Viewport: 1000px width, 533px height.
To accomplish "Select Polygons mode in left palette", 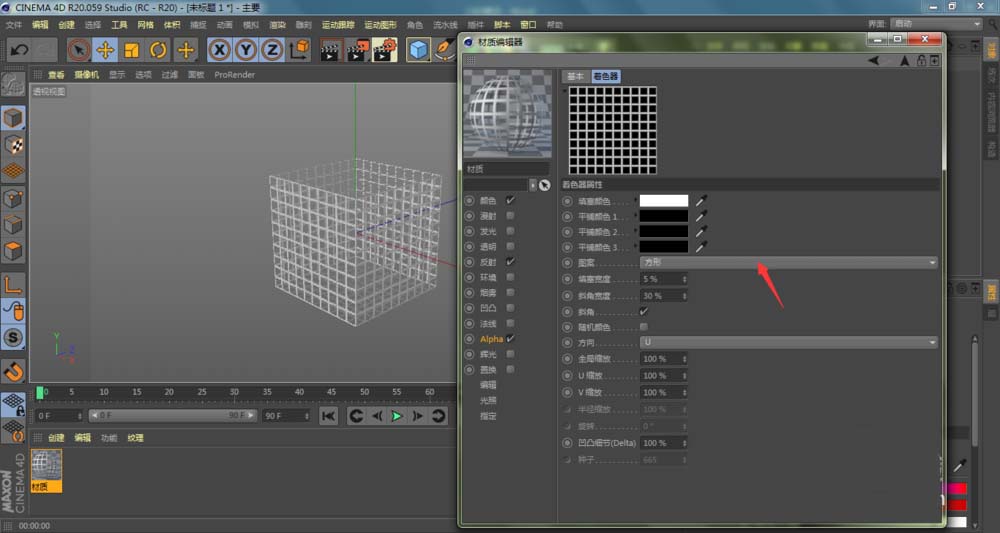I will [x=13, y=251].
